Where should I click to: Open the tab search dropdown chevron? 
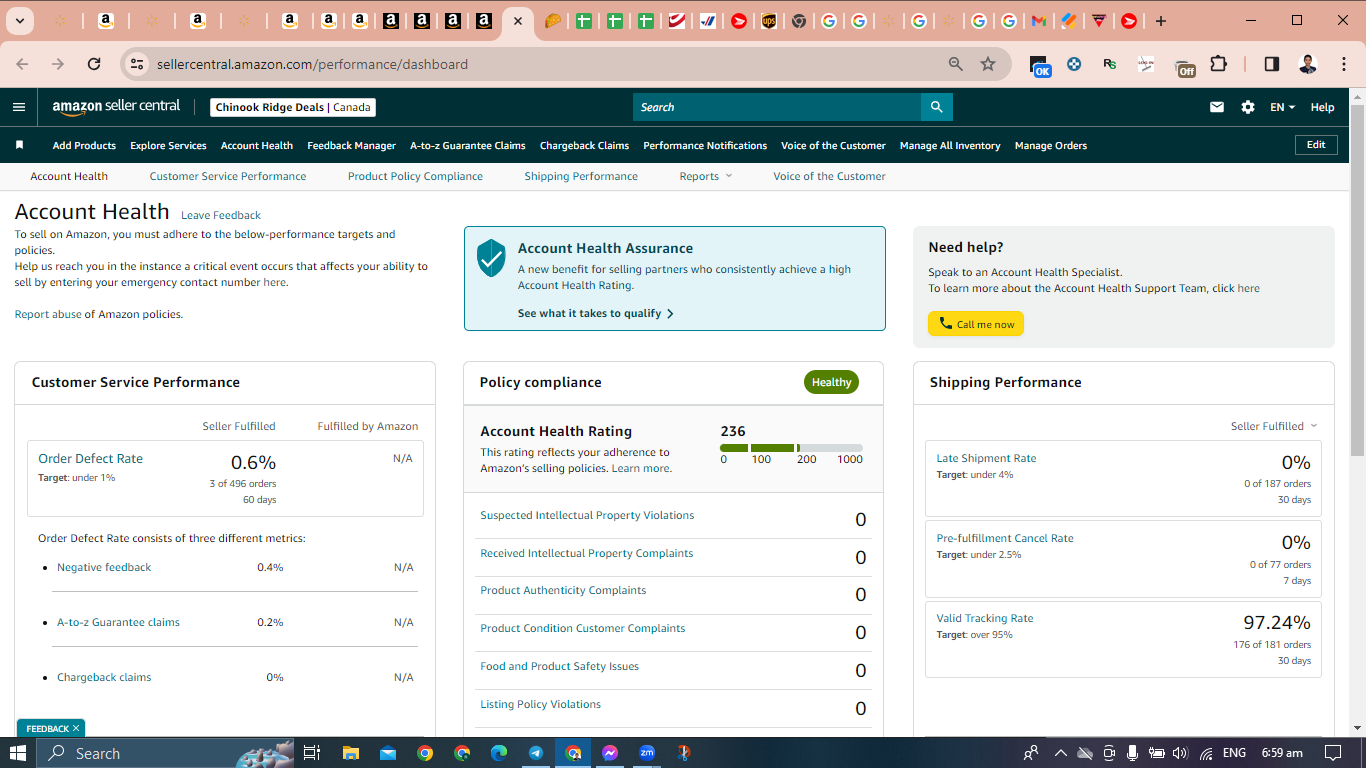click(19, 21)
